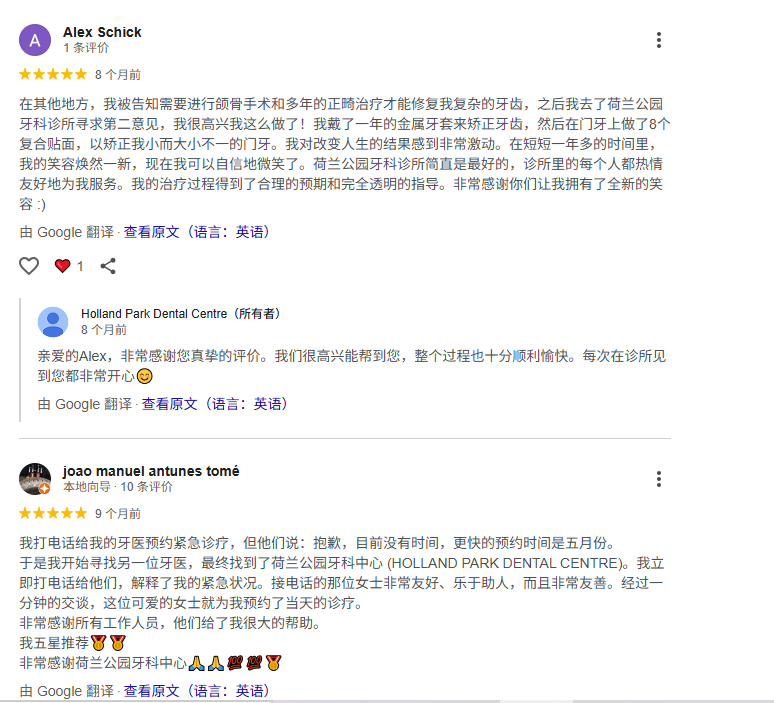Open the options menu for joao manuel's review
The image size is (774, 703).
pyautogui.click(x=658, y=479)
